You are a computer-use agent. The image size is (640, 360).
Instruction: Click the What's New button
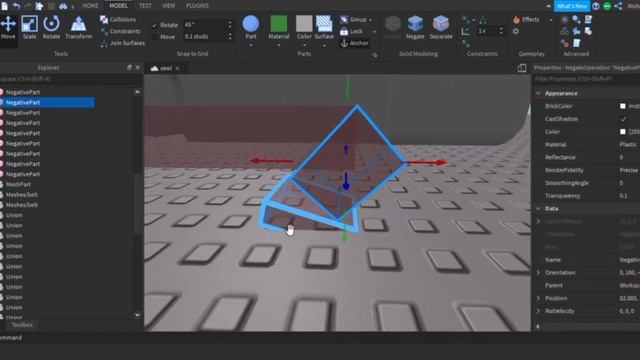[572, 6]
